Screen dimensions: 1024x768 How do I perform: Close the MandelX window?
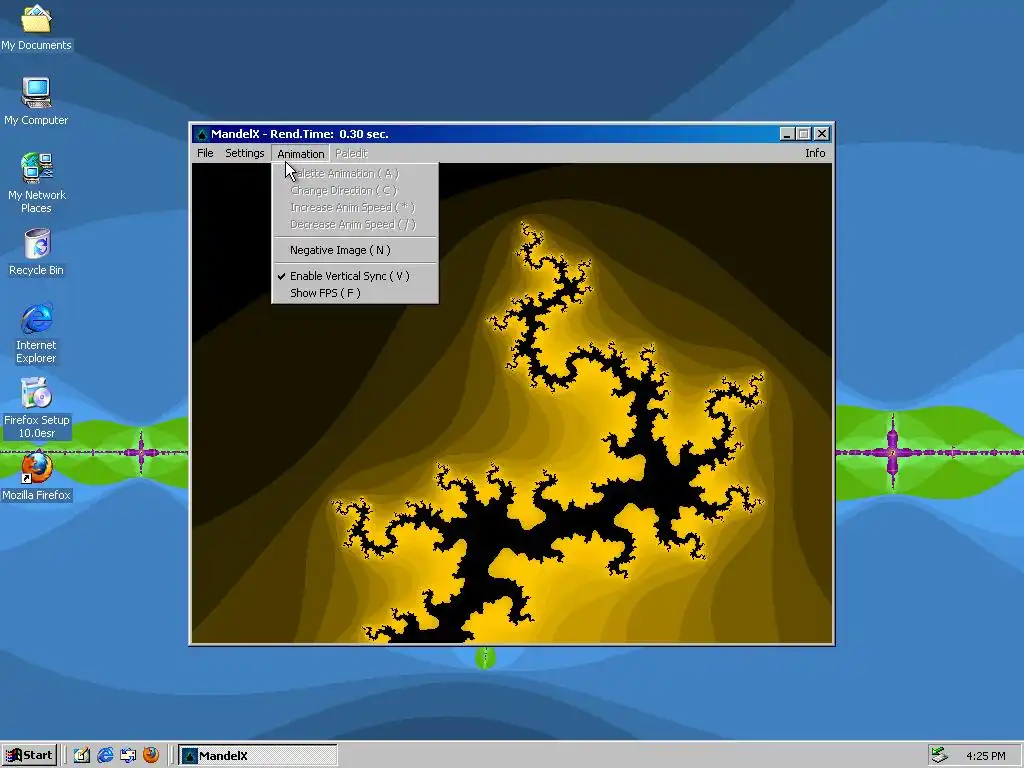coord(822,134)
